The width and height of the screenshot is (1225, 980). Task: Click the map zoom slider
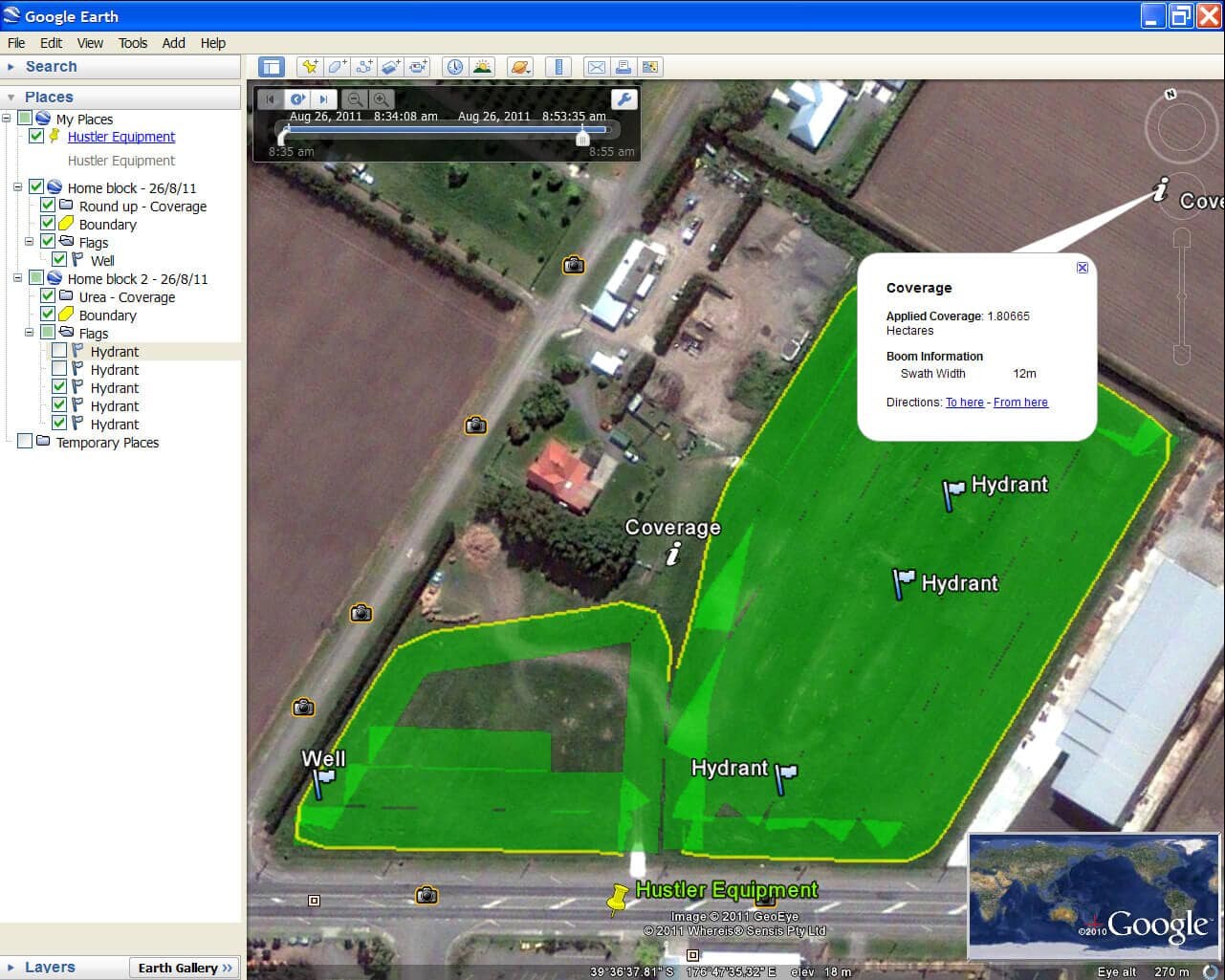pyautogui.click(x=1181, y=296)
